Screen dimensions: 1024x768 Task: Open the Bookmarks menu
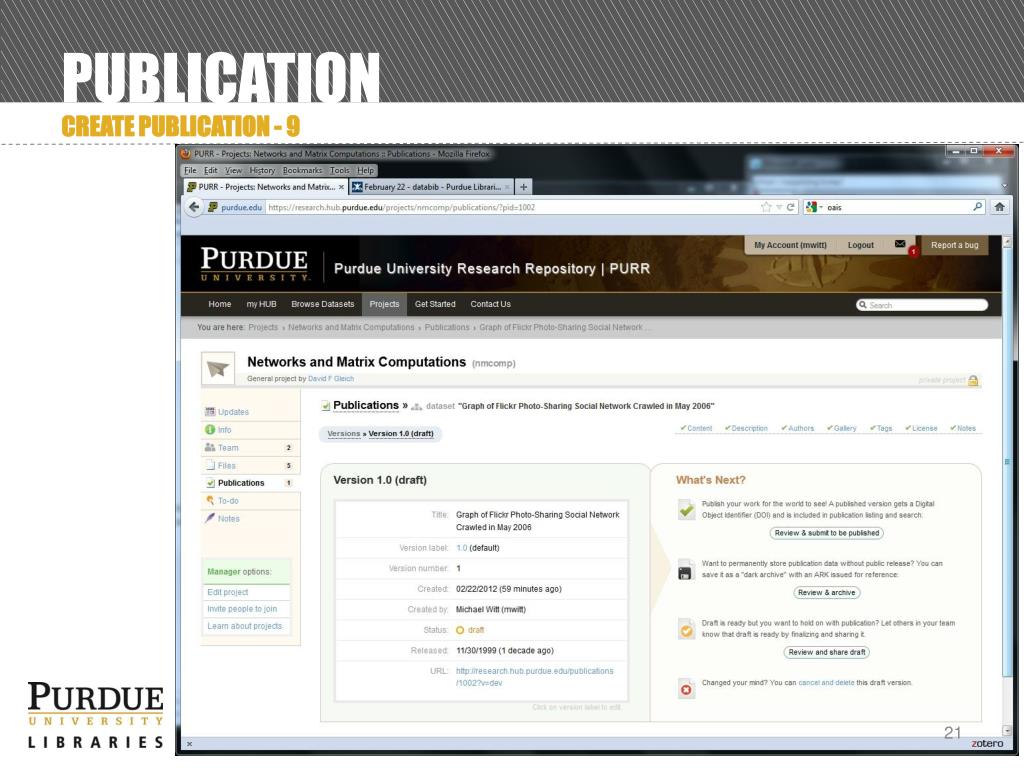point(302,170)
